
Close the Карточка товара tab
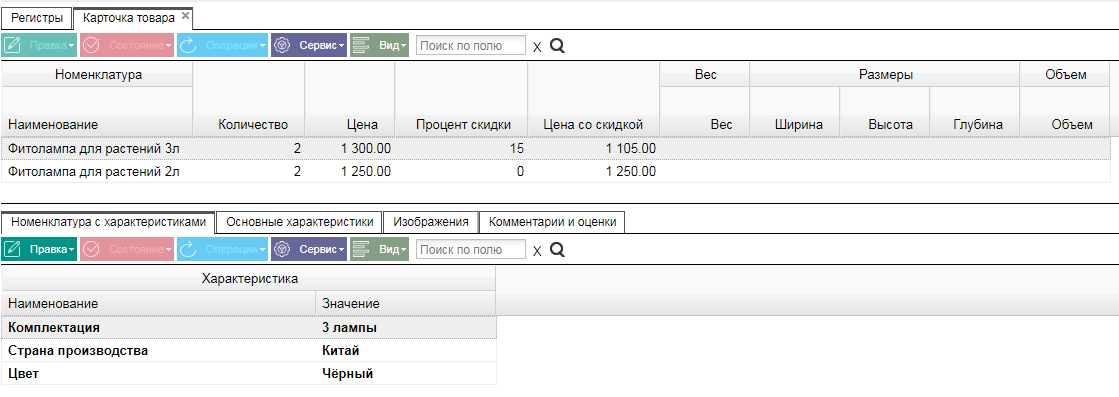[186, 15]
